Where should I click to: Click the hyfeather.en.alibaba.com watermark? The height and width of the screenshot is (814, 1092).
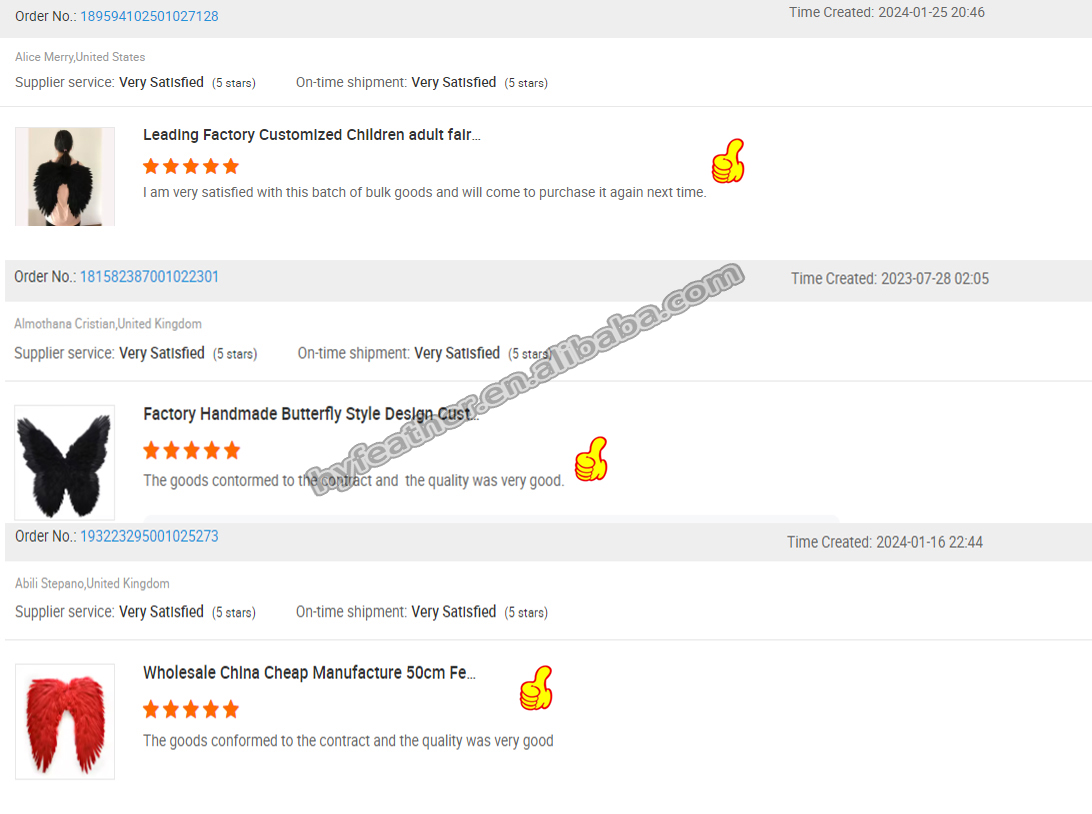click(526, 379)
